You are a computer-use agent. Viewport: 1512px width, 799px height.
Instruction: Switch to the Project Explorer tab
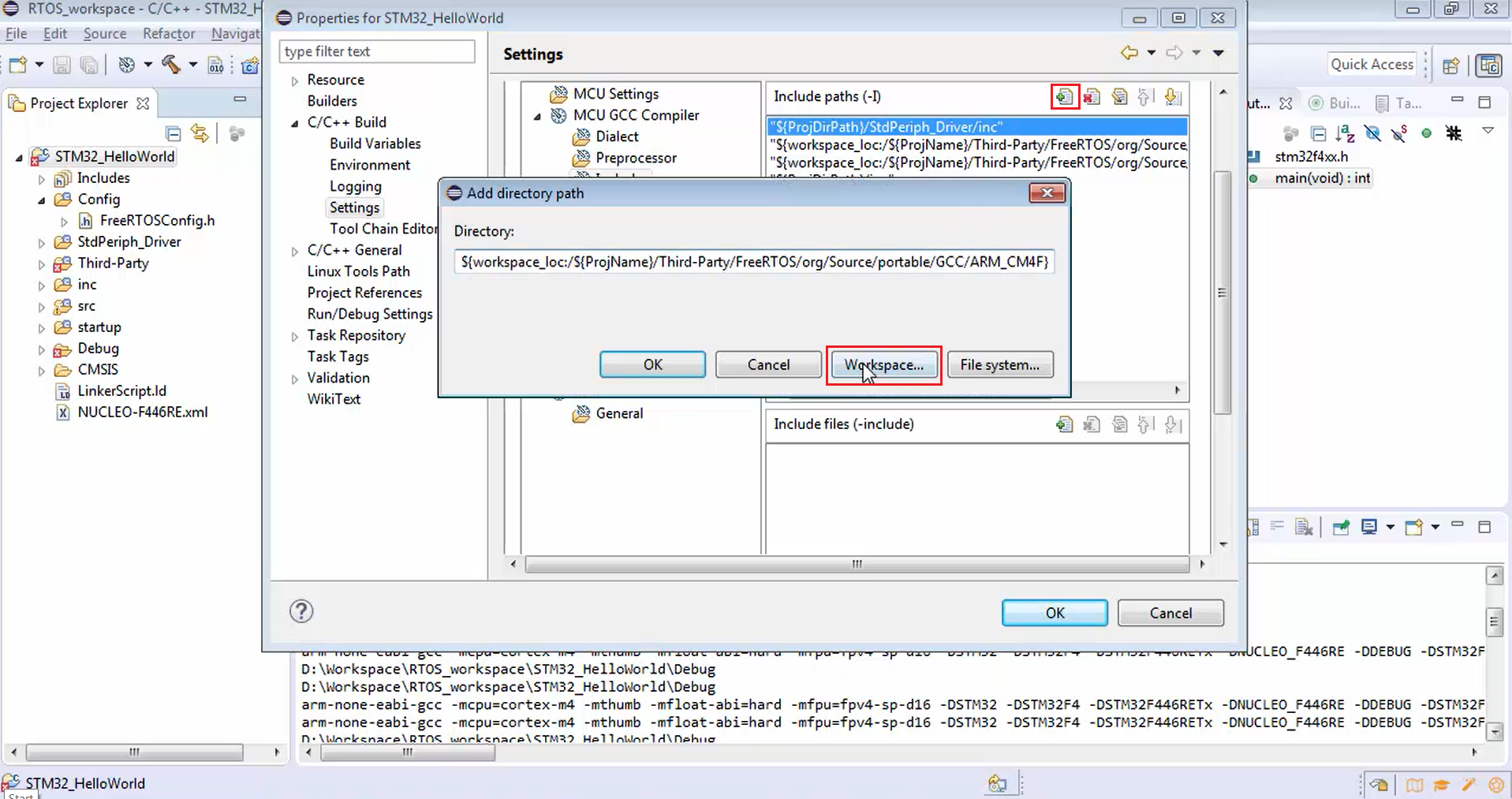pos(79,103)
